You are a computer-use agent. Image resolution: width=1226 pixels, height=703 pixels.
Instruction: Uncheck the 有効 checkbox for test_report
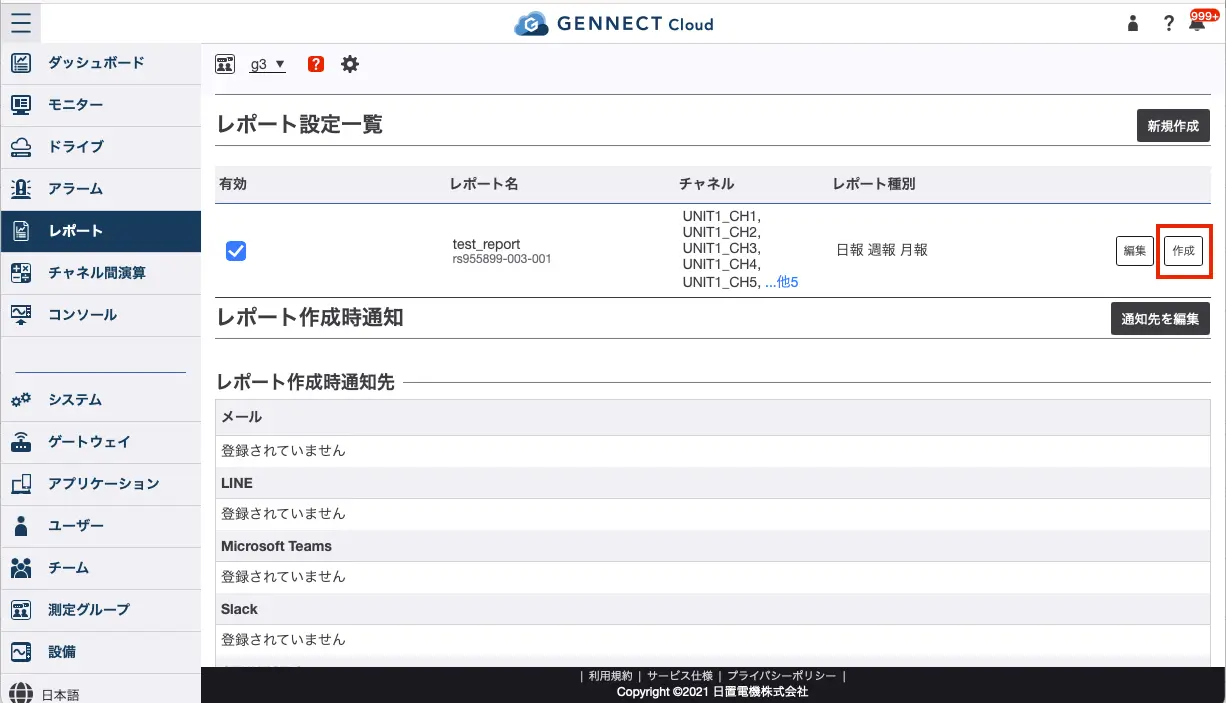click(236, 251)
